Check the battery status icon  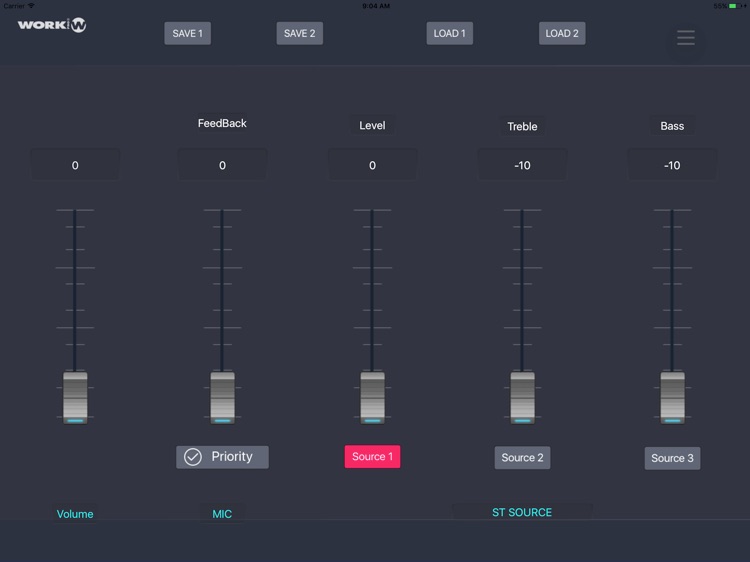(736, 6)
